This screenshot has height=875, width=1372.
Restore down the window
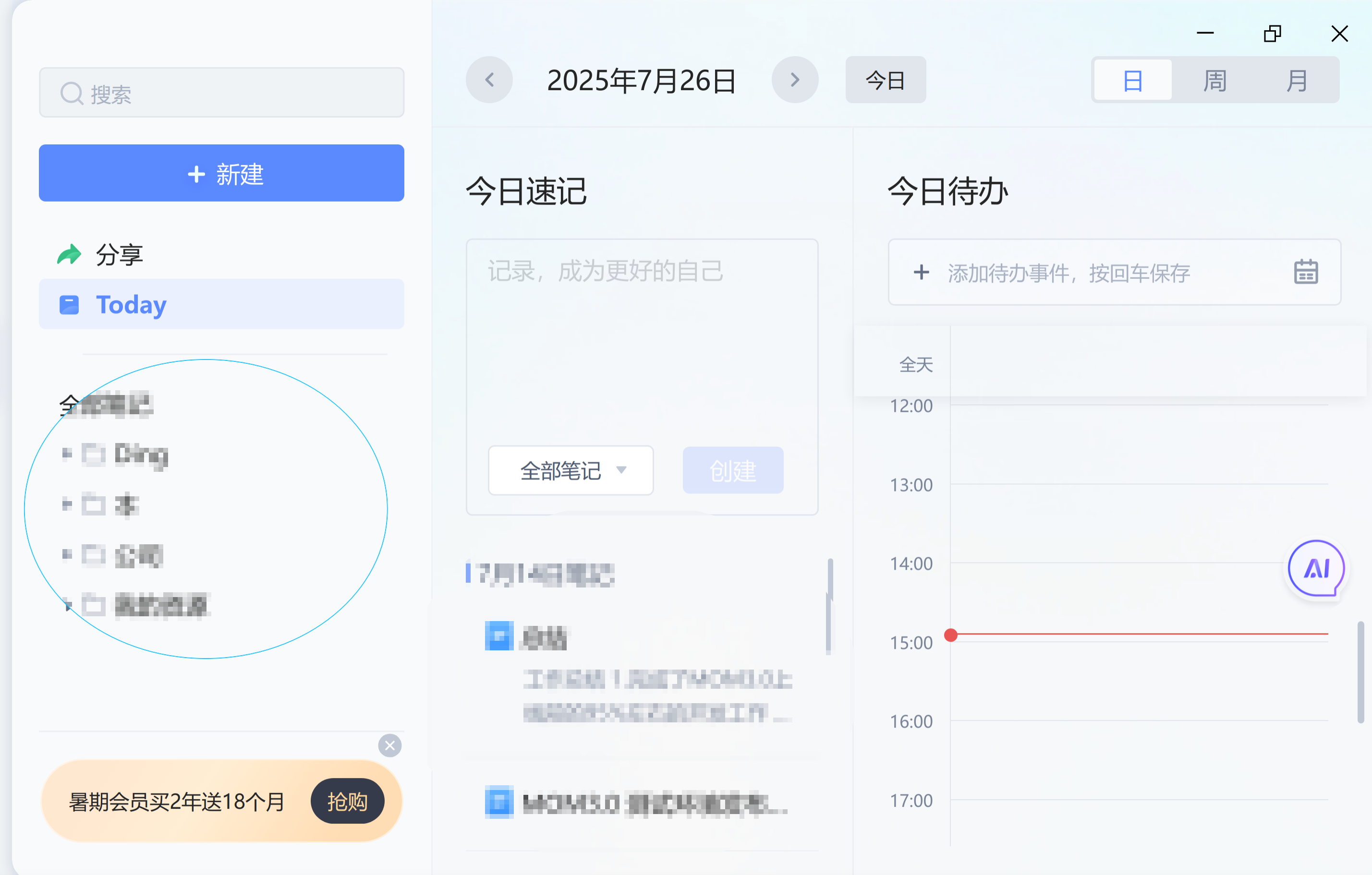(x=1272, y=34)
